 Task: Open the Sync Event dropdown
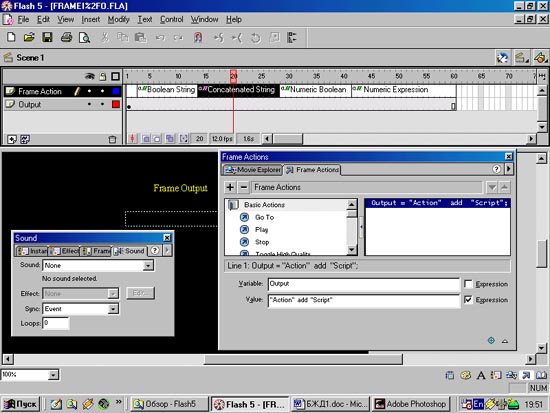[113, 309]
